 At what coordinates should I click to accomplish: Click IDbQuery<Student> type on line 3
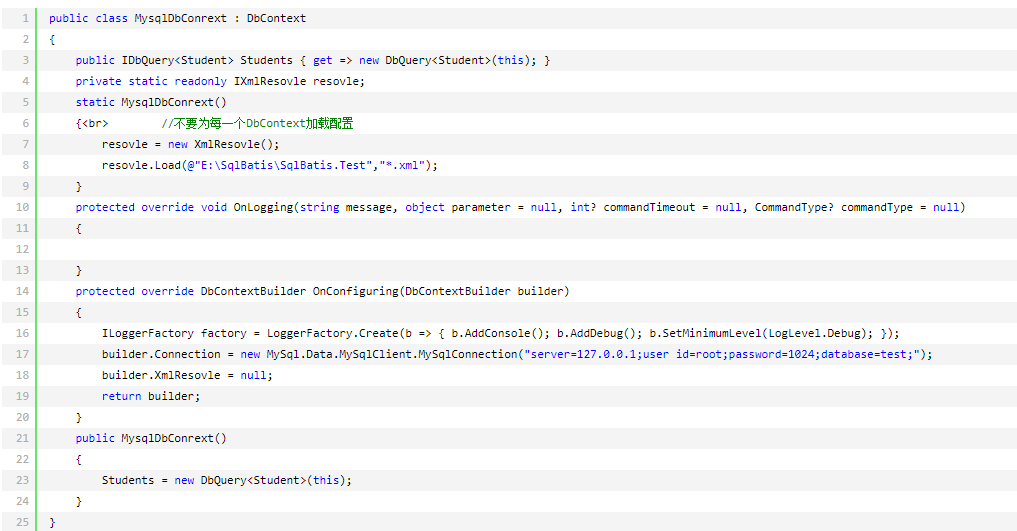tap(178, 60)
